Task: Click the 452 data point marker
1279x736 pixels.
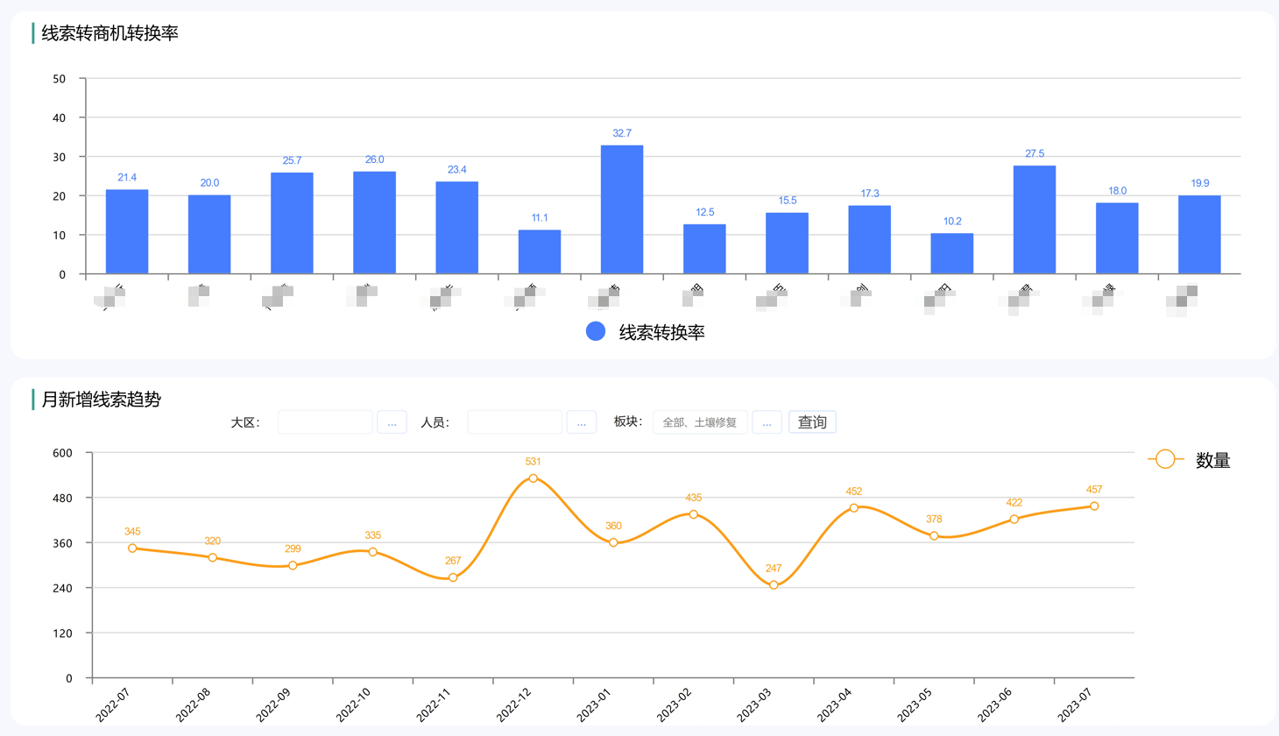Action: pyautogui.click(x=854, y=508)
